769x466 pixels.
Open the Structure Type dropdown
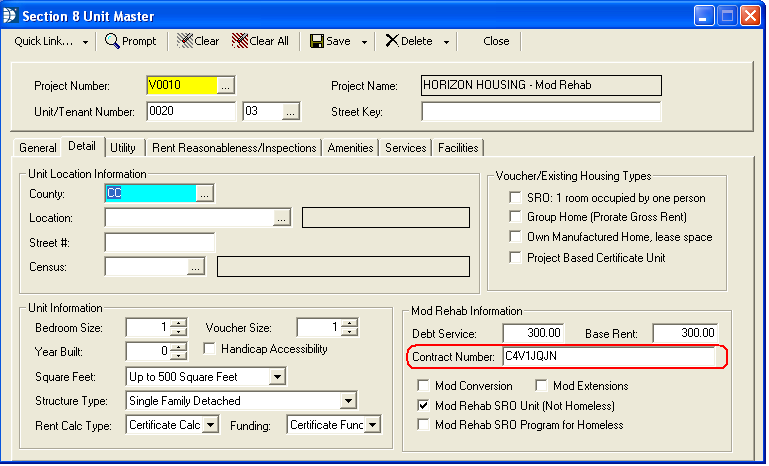pos(348,401)
